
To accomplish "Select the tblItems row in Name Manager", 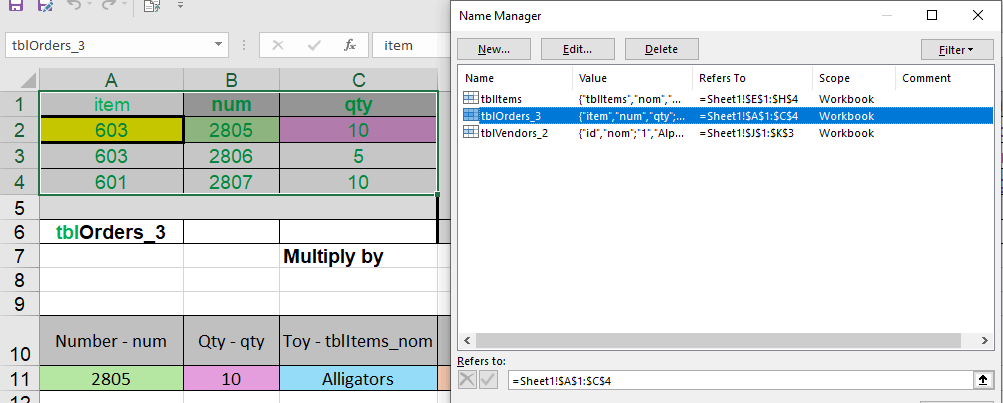I will tap(726, 99).
